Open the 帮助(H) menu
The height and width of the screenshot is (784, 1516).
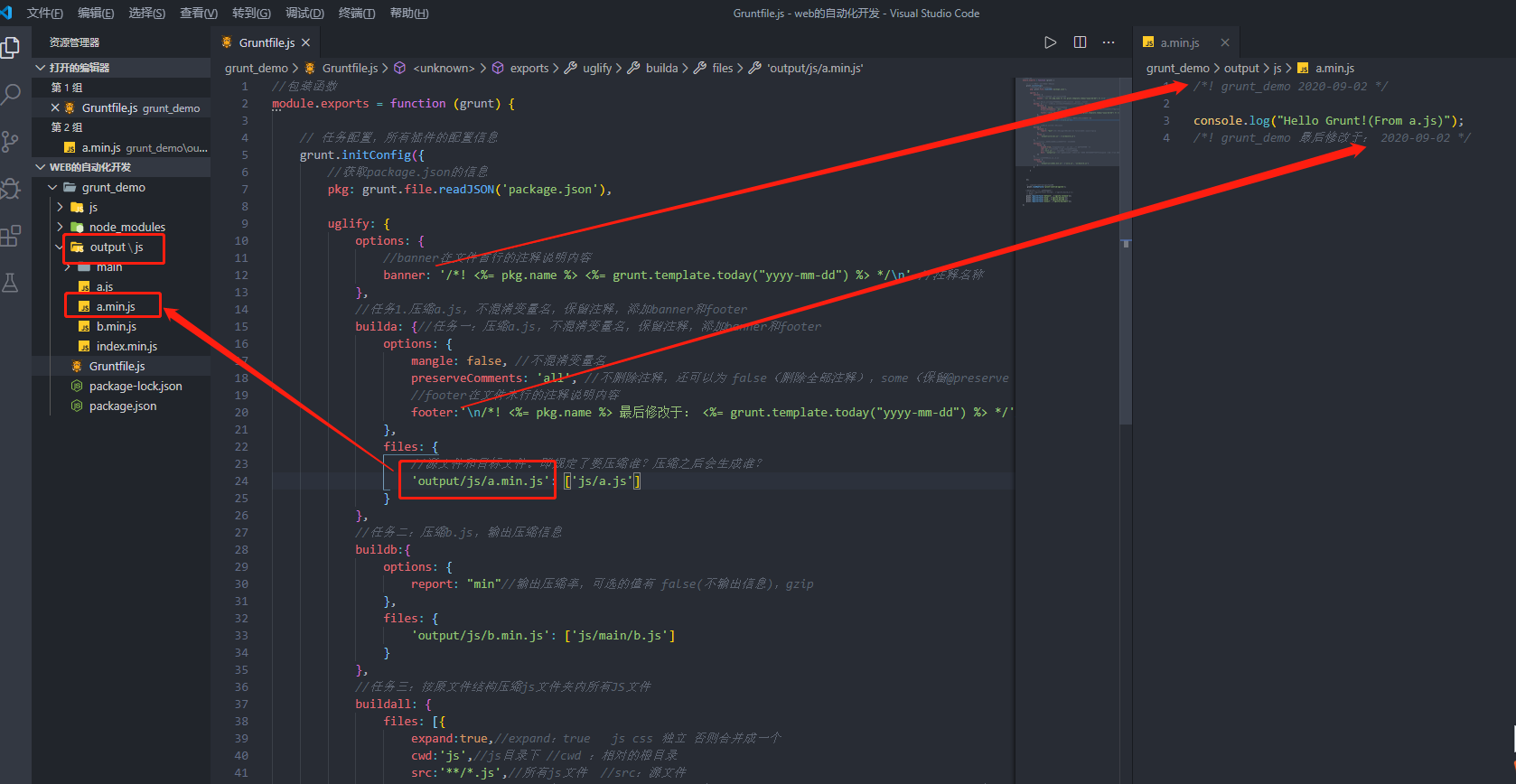[409, 13]
